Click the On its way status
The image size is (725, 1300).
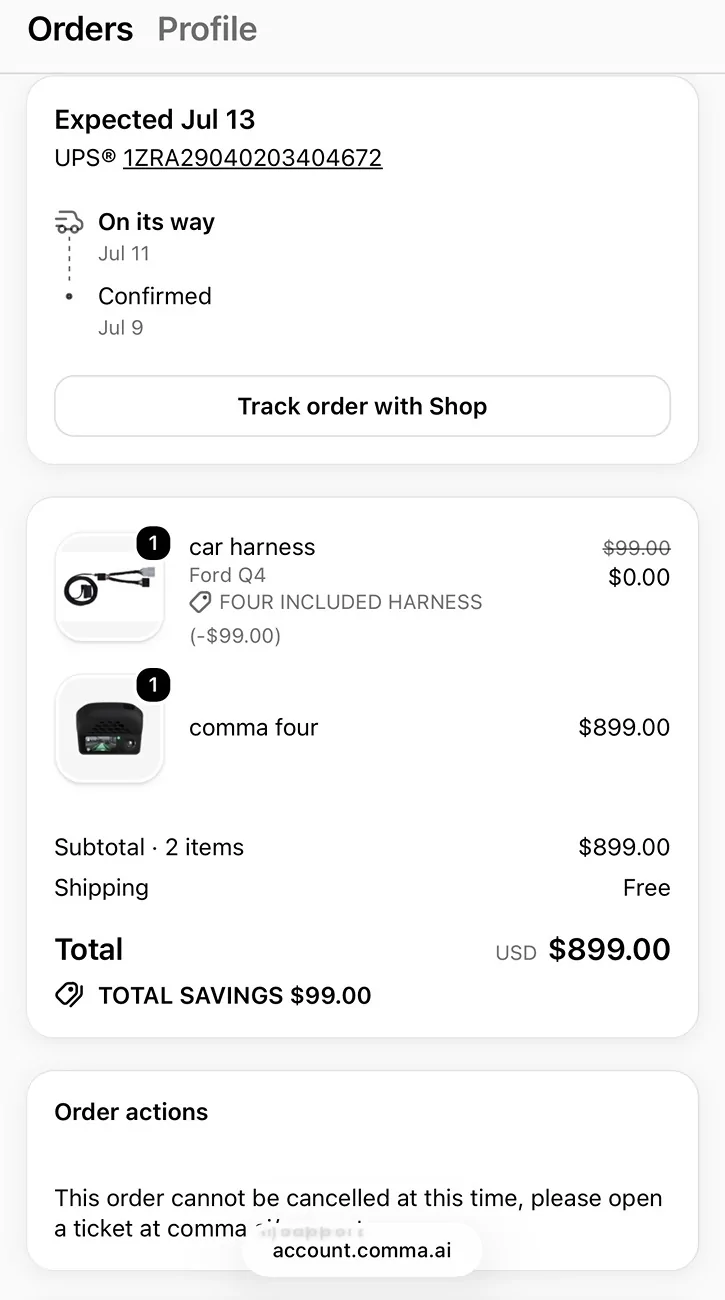[x=156, y=222]
